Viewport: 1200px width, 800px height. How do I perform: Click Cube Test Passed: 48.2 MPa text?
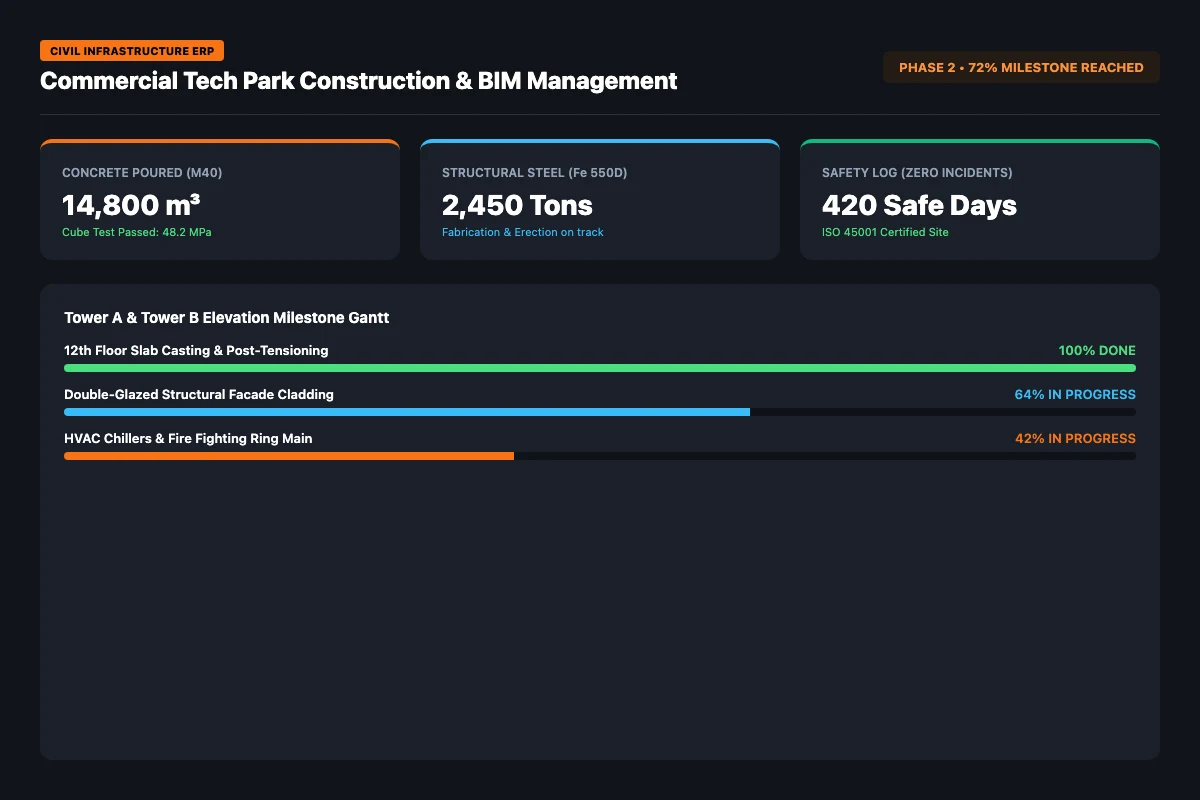coord(137,232)
